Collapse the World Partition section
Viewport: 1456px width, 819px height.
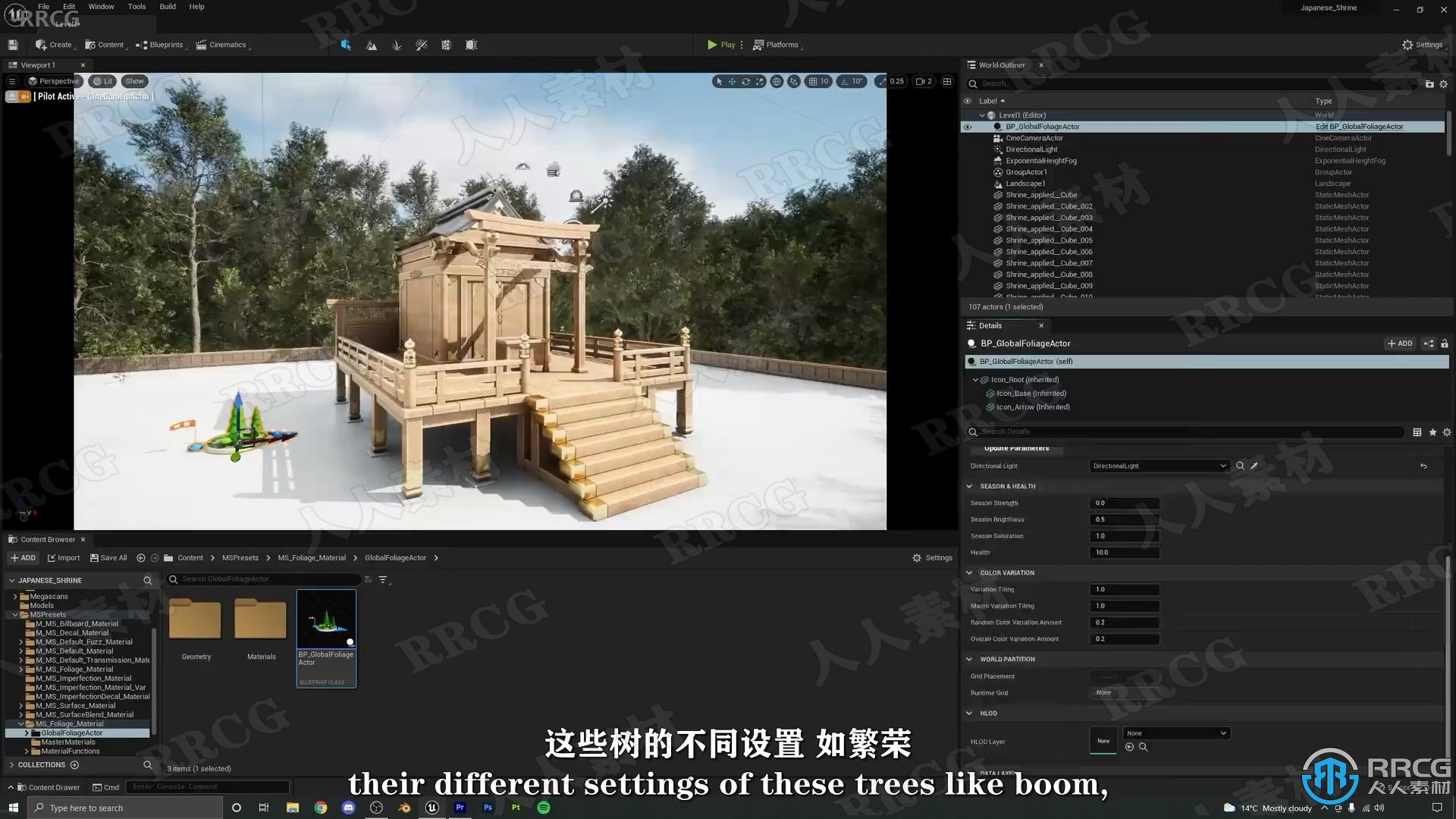(969, 659)
